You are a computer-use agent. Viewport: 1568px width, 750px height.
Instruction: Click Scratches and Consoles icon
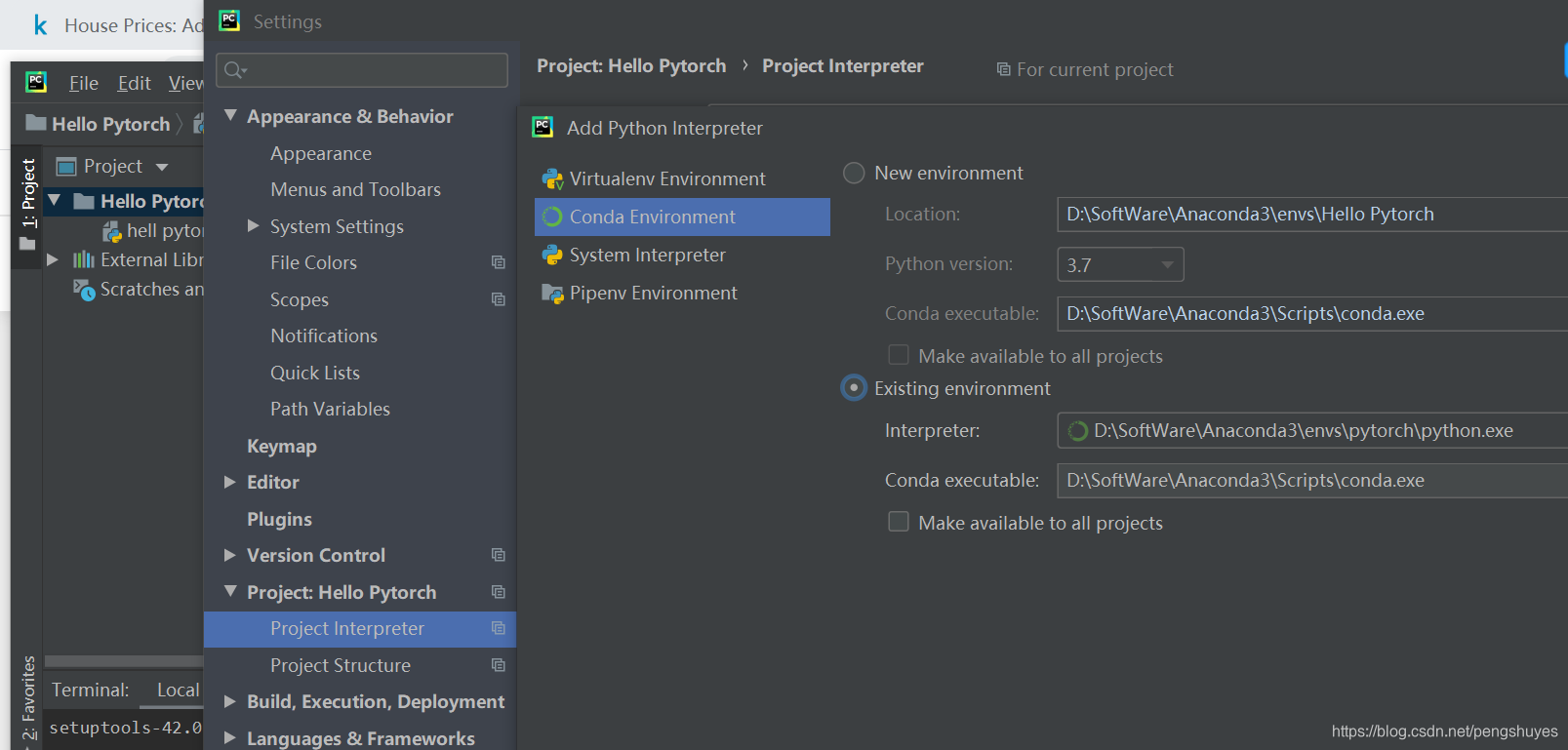click(x=84, y=290)
